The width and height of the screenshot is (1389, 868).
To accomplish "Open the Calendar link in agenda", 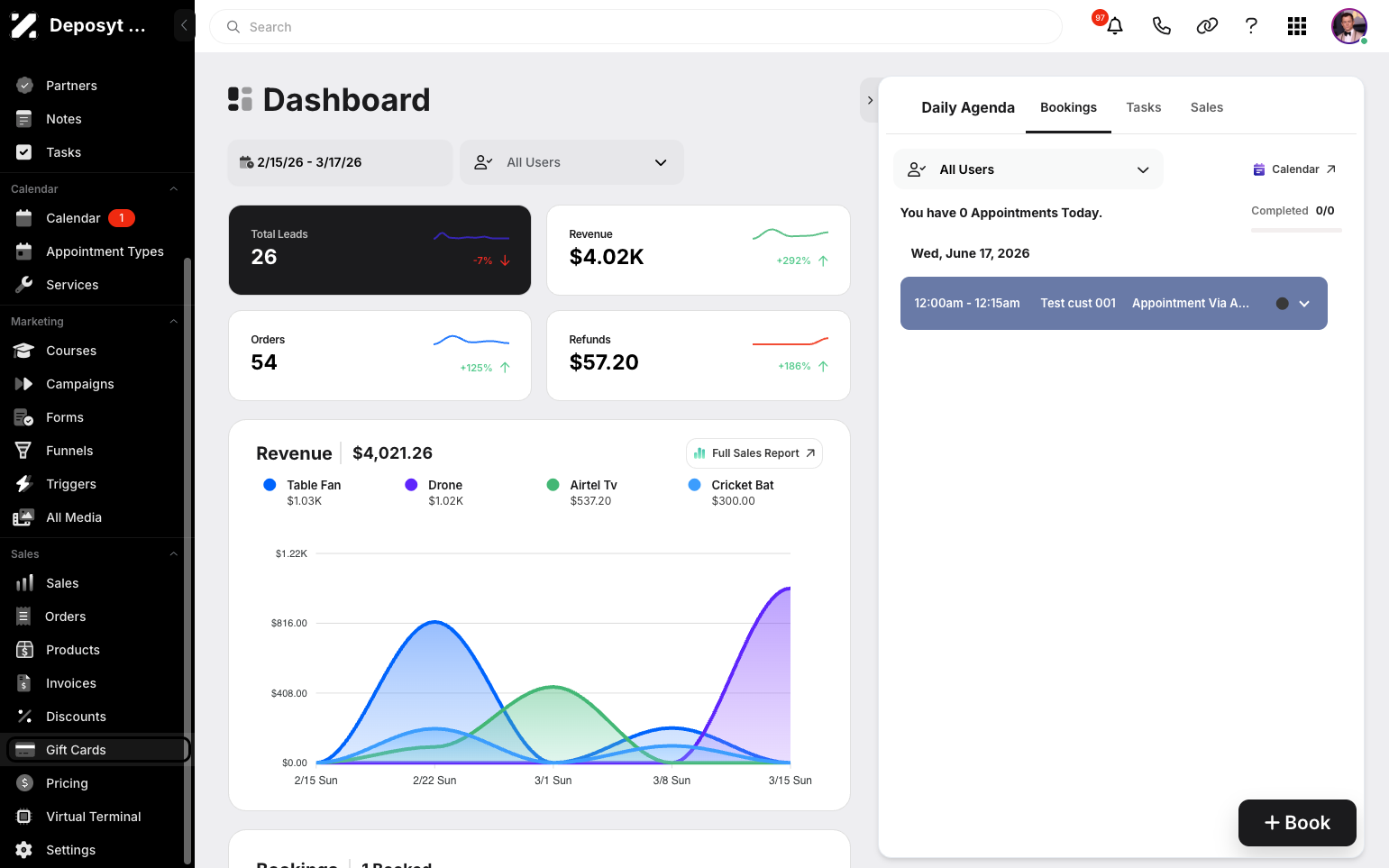I will coord(1294,169).
